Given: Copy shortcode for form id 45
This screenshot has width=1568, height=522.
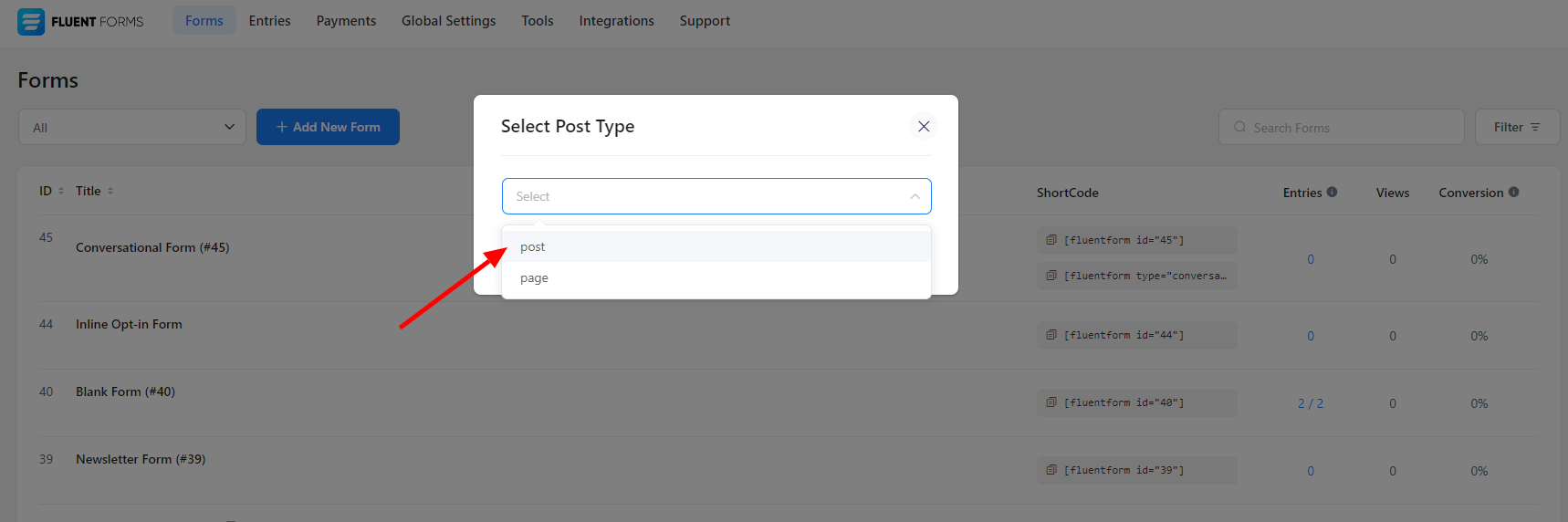Looking at the screenshot, I should [x=1051, y=240].
